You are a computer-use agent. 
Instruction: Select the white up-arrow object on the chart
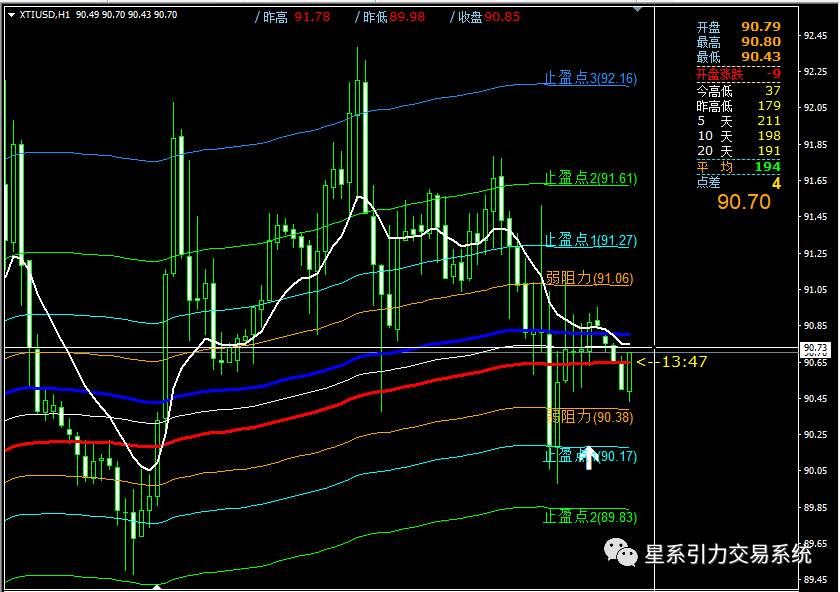(x=589, y=458)
